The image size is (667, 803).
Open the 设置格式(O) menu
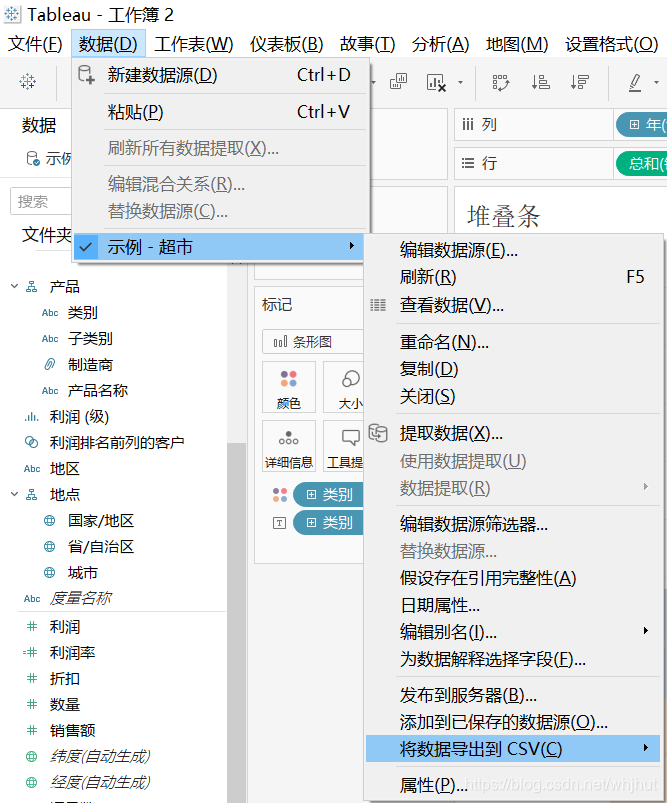612,44
